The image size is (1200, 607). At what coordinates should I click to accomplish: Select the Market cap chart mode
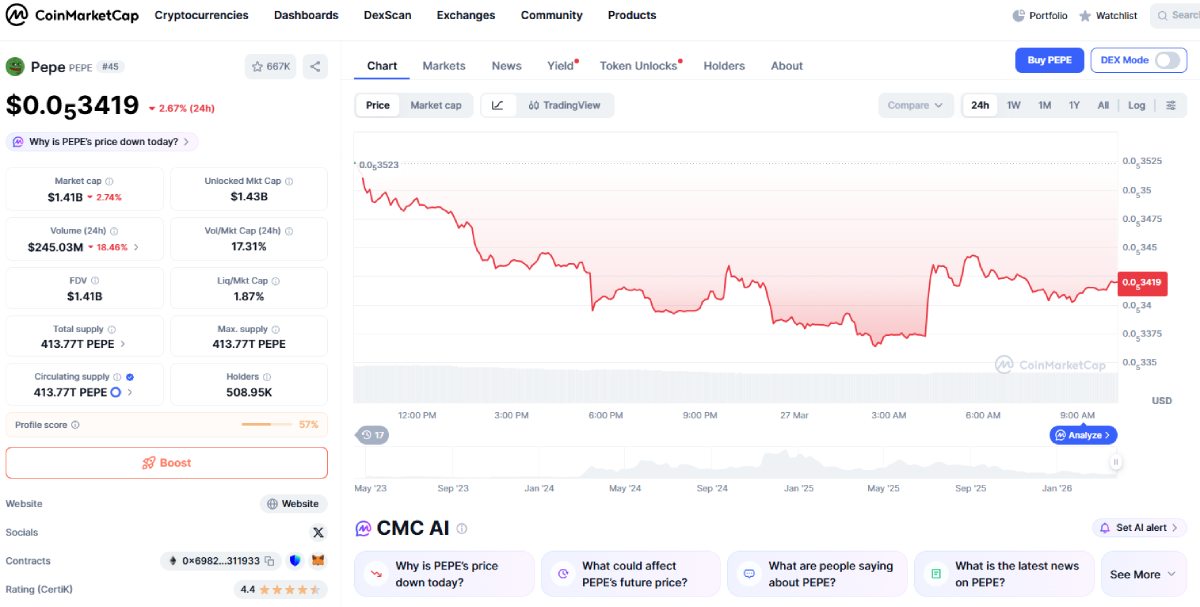click(436, 105)
